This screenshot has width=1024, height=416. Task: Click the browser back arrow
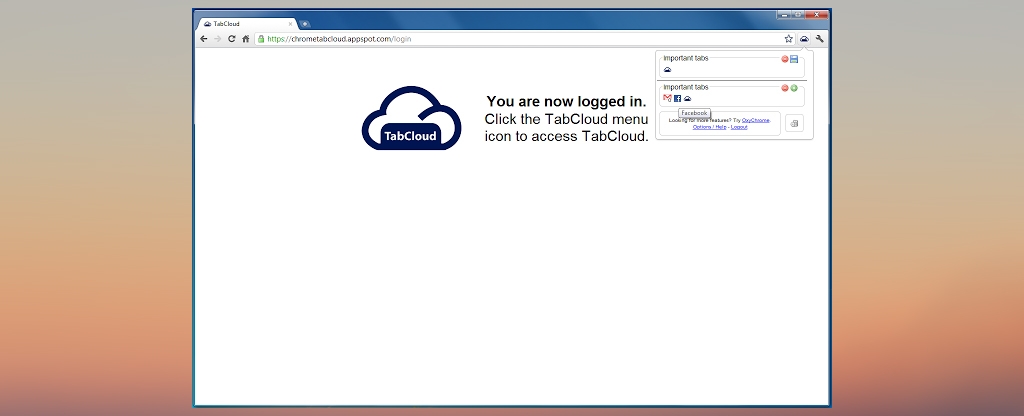204,39
